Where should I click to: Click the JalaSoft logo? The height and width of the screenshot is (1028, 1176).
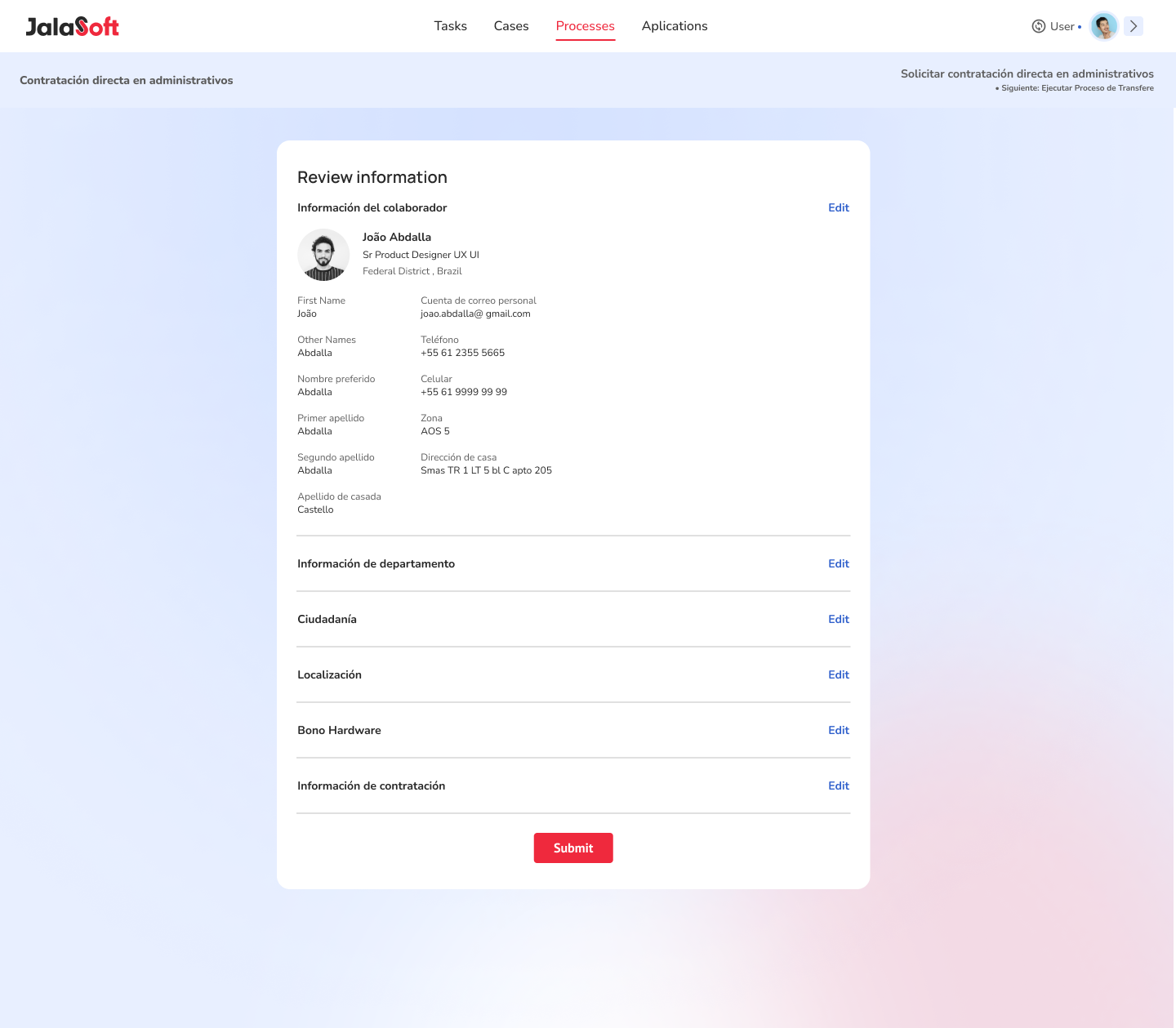tap(73, 26)
